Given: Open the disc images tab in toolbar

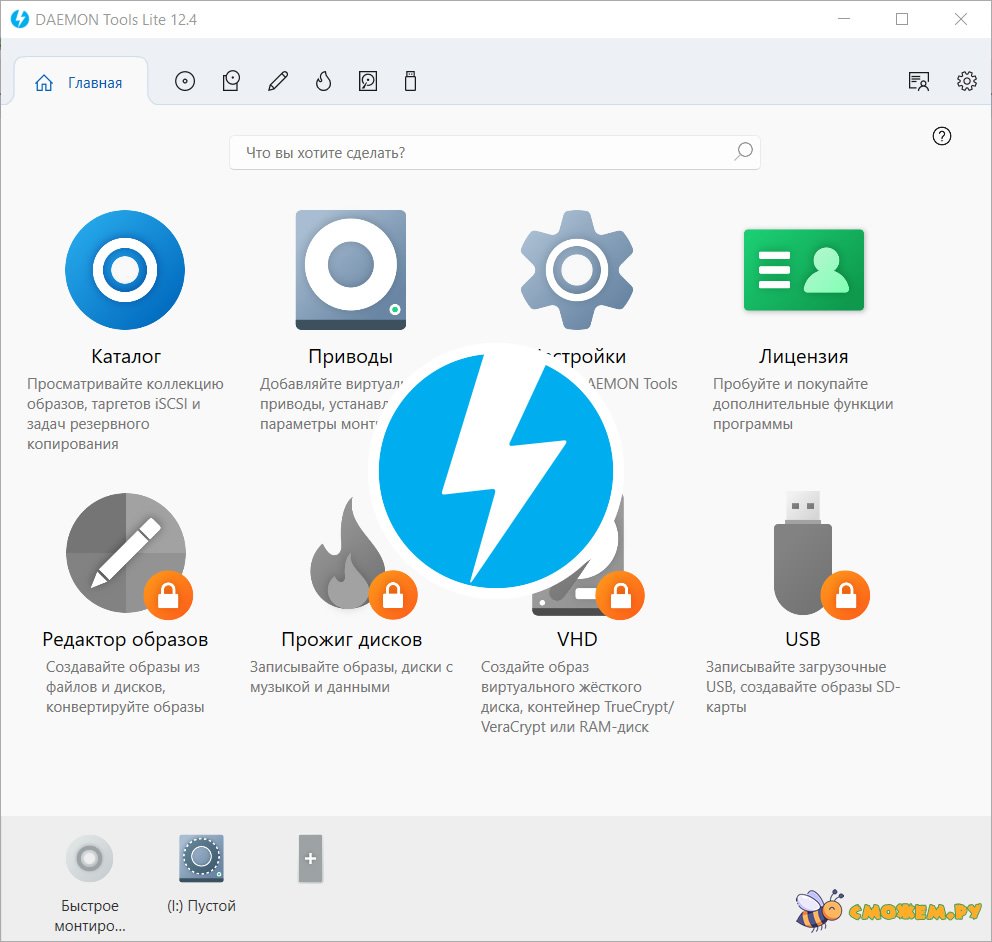Looking at the screenshot, I should 185,82.
